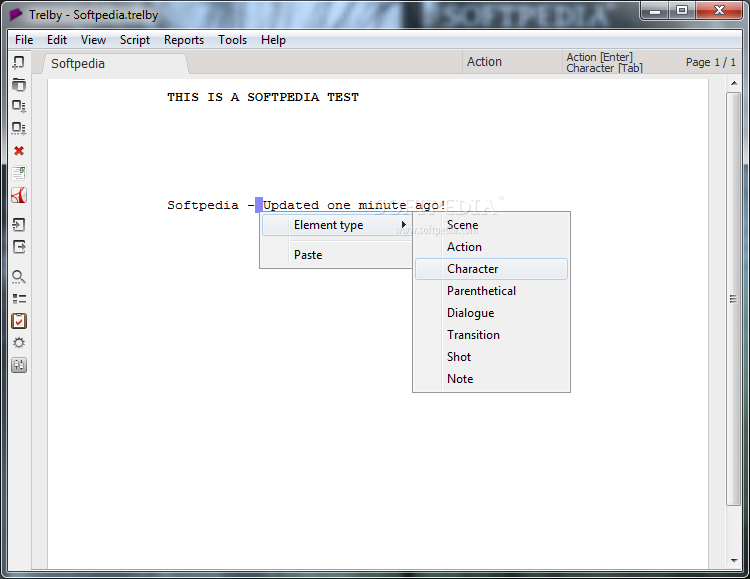The height and width of the screenshot is (579, 750).
Task: Set element type to Transition
Action: pyautogui.click(x=491, y=335)
